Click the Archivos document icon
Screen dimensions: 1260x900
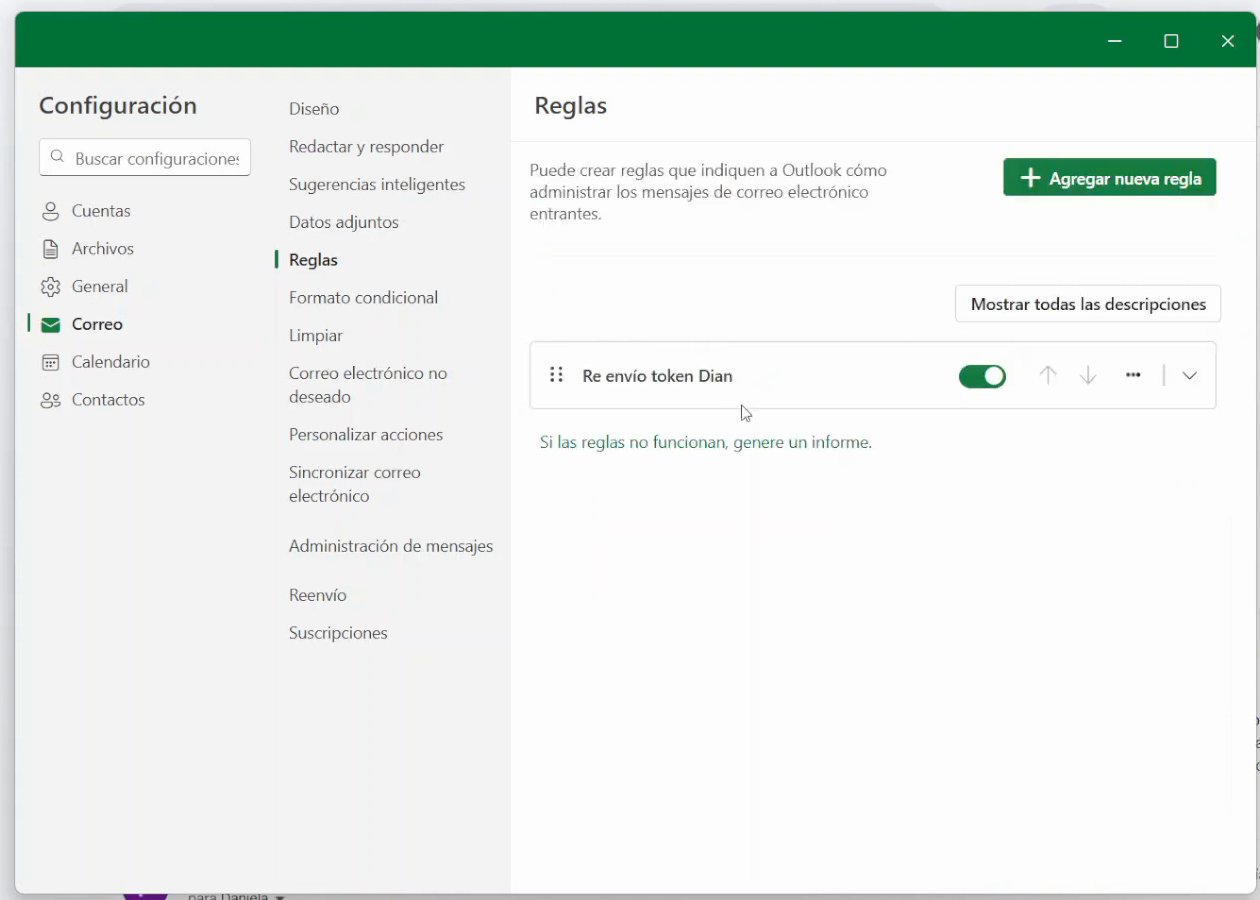[x=50, y=249]
